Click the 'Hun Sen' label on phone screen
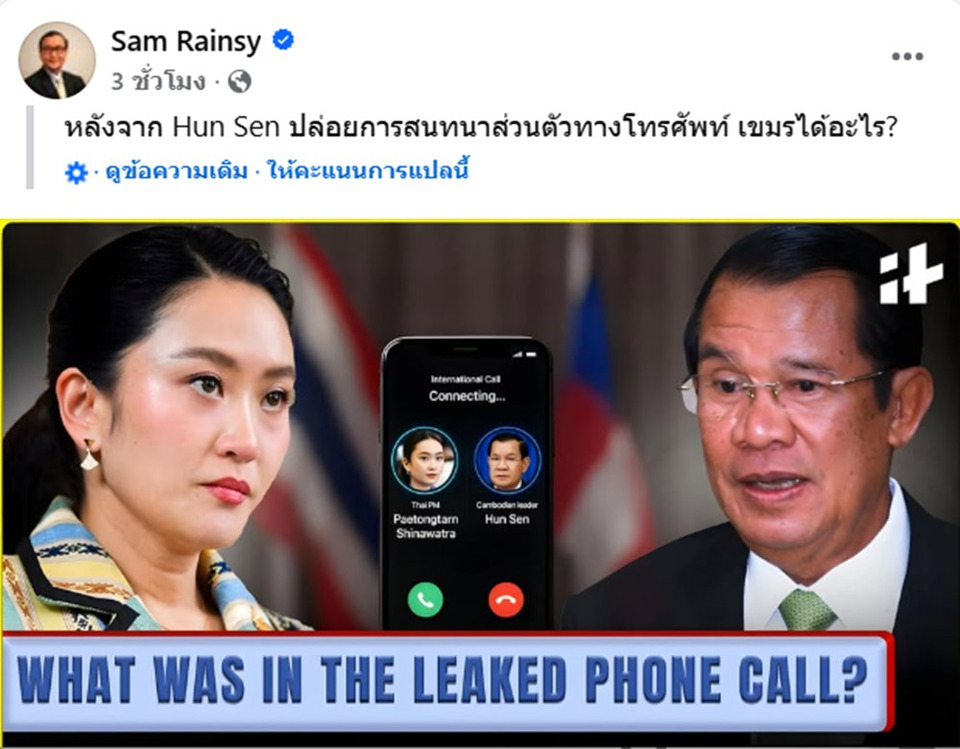The image size is (960, 749). pyautogui.click(x=507, y=519)
